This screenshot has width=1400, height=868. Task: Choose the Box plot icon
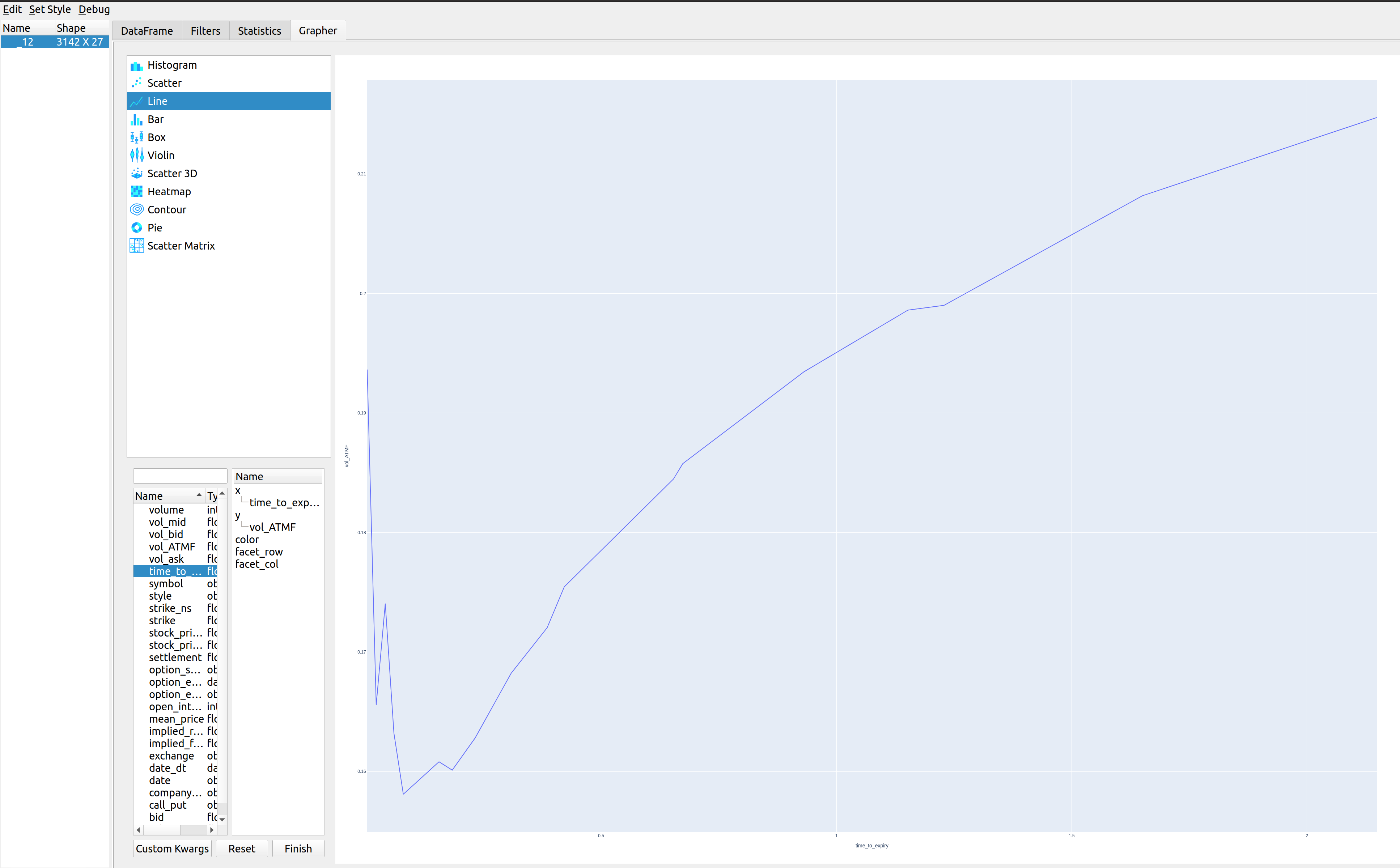pos(137,137)
